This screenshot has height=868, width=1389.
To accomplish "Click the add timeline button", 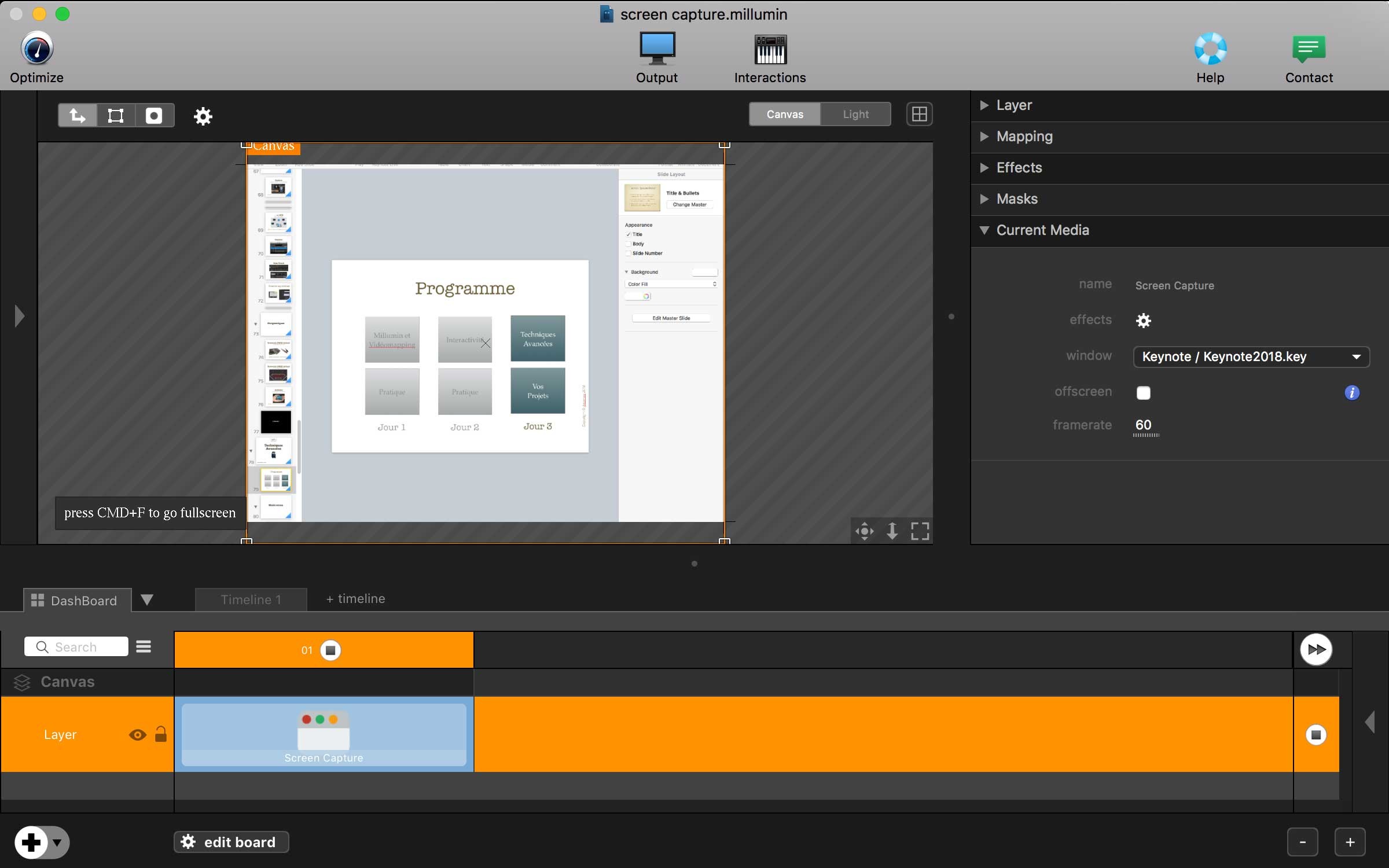I will click(x=355, y=599).
